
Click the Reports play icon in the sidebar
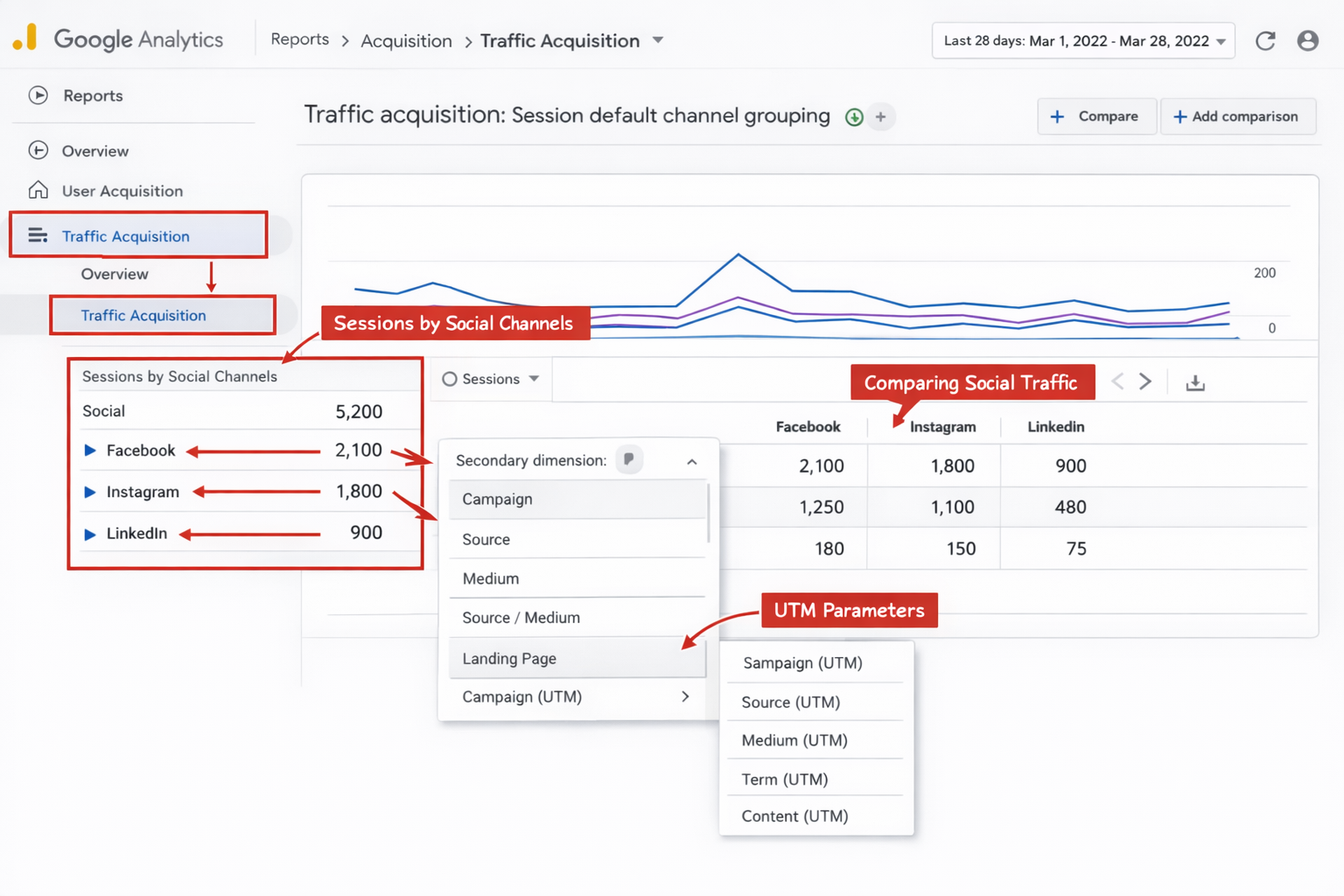[38, 95]
